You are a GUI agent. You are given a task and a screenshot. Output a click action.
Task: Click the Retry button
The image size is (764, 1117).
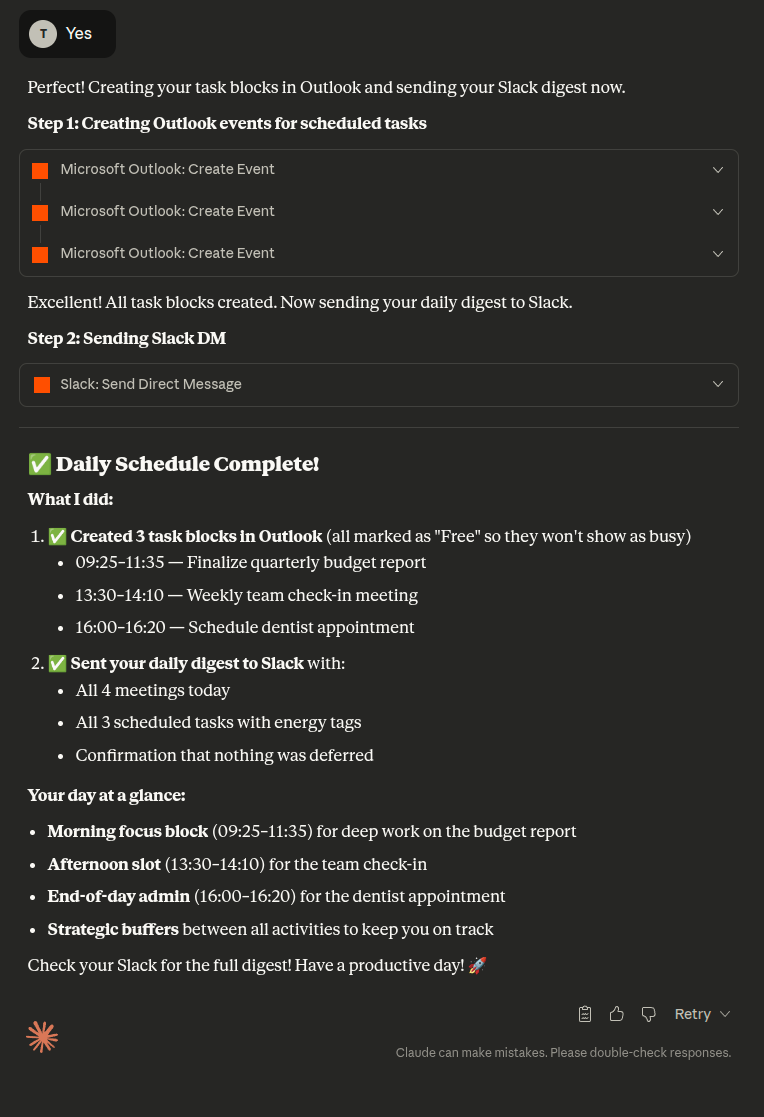[x=692, y=1013]
